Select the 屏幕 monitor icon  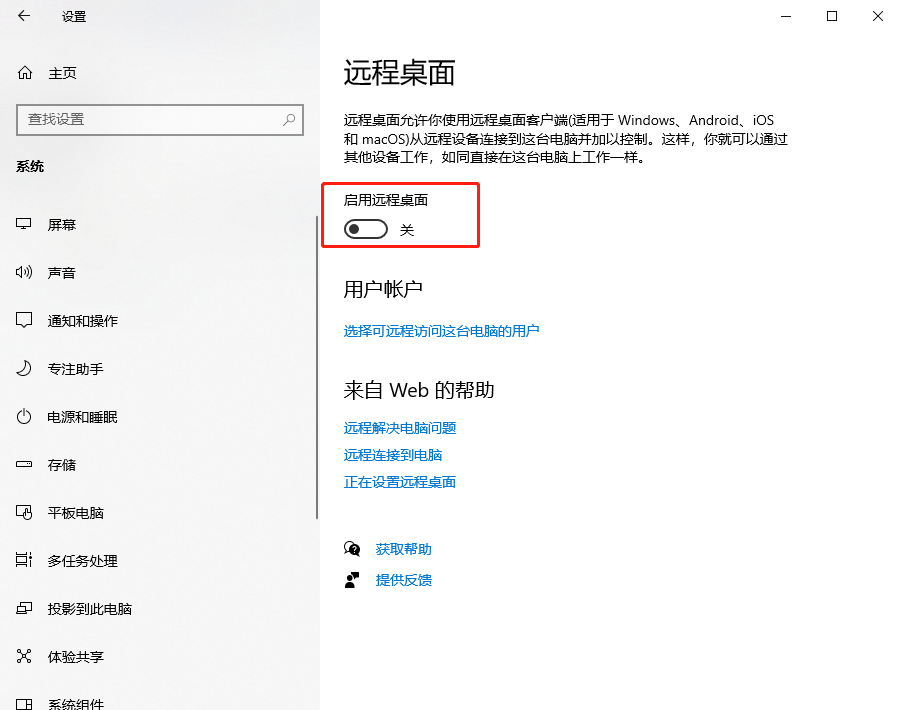click(x=24, y=224)
